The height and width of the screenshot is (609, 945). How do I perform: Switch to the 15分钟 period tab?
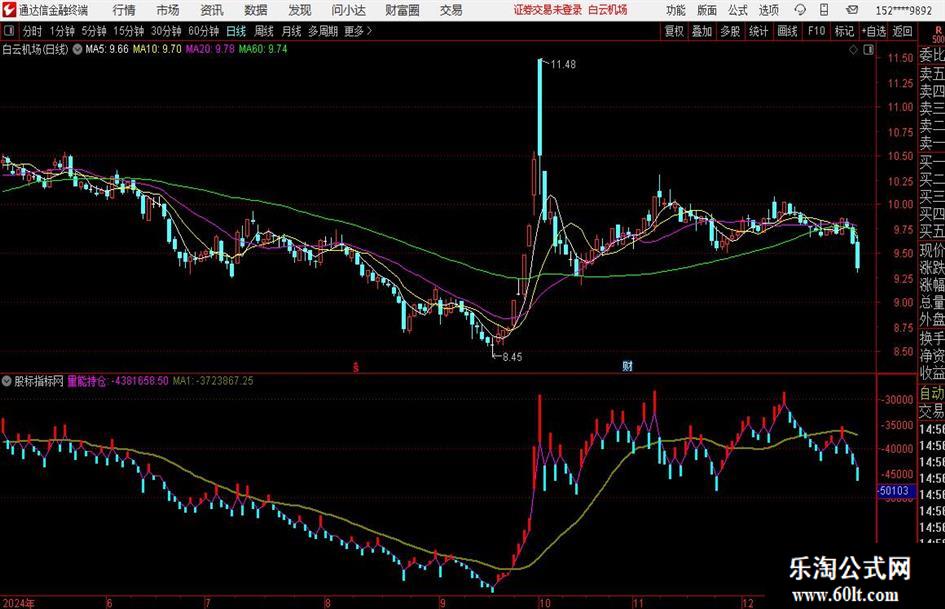[128, 31]
